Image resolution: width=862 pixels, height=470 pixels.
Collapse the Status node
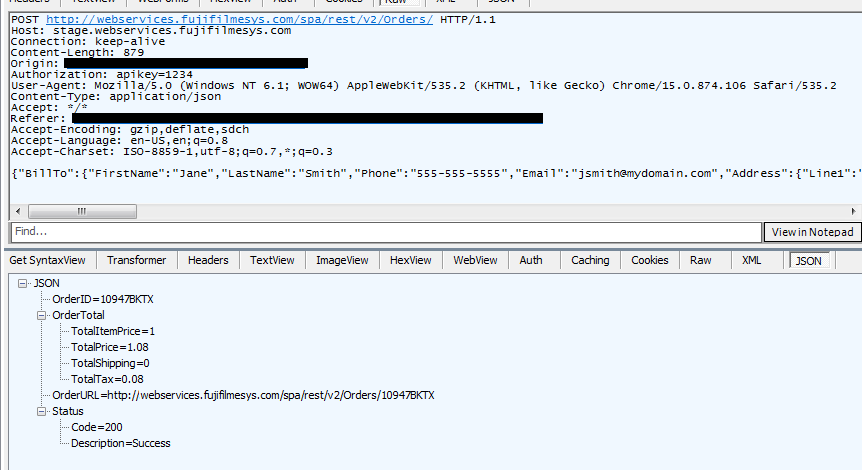pyautogui.click(x=41, y=411)
